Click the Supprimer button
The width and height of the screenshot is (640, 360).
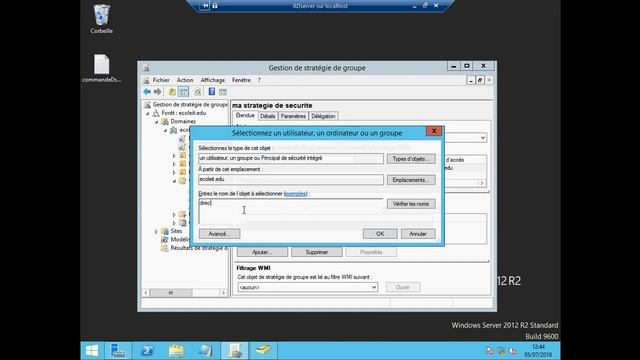point(317,252)
